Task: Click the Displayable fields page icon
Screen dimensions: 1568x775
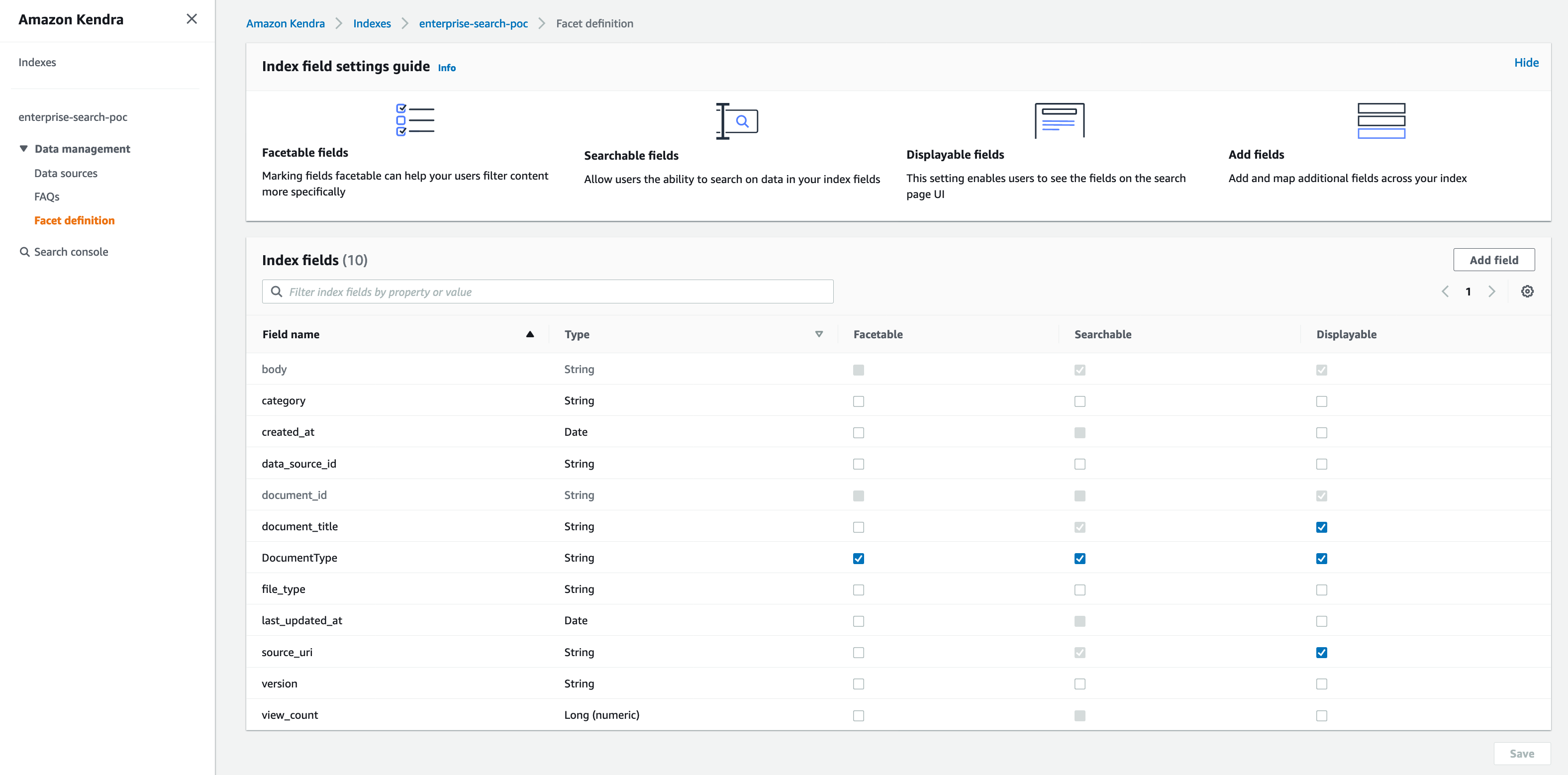Action: point(1059,120)
